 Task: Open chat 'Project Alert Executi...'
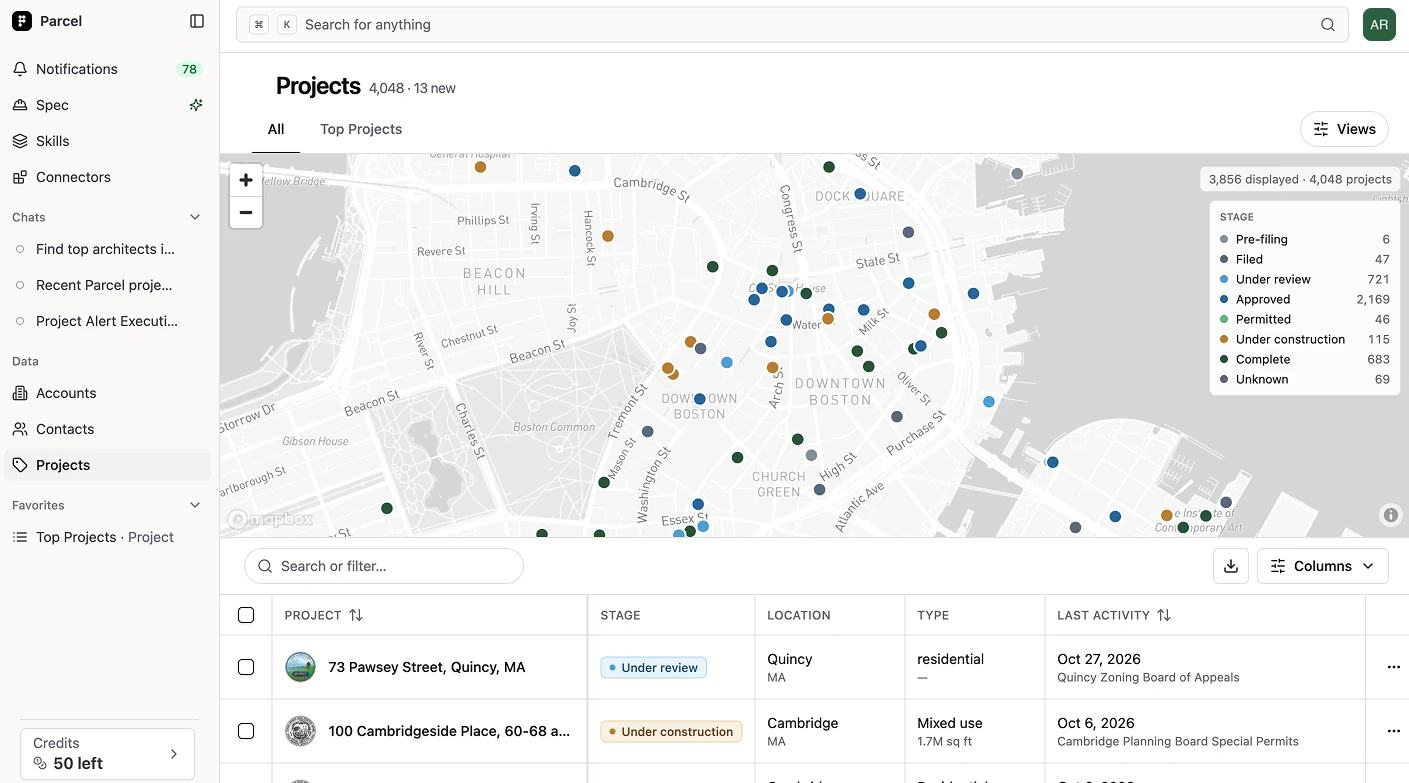[x=107, y=321]
